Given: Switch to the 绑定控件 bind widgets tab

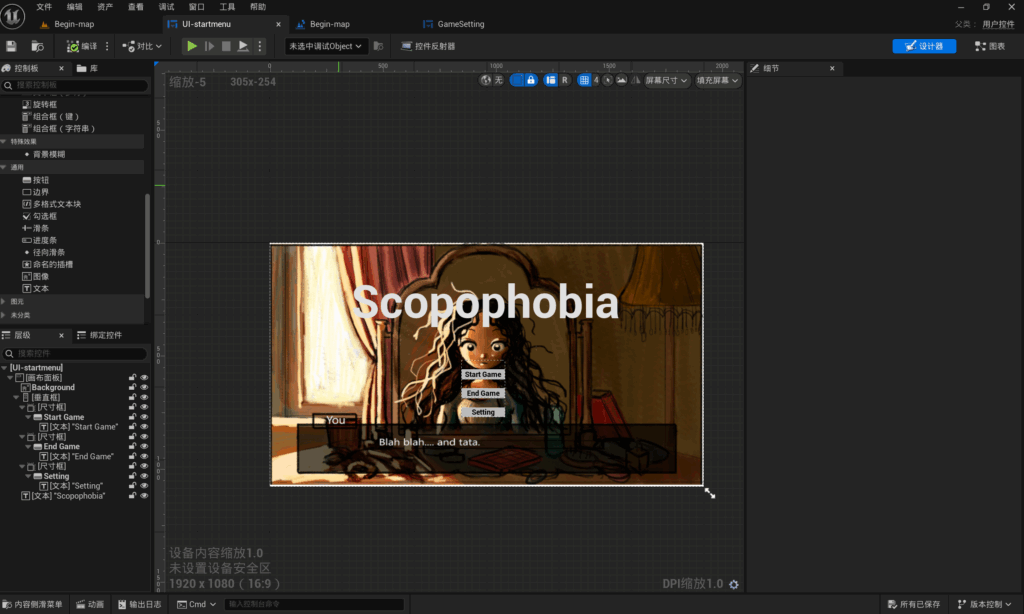Looking at the screenshot, I should point(99,335).
